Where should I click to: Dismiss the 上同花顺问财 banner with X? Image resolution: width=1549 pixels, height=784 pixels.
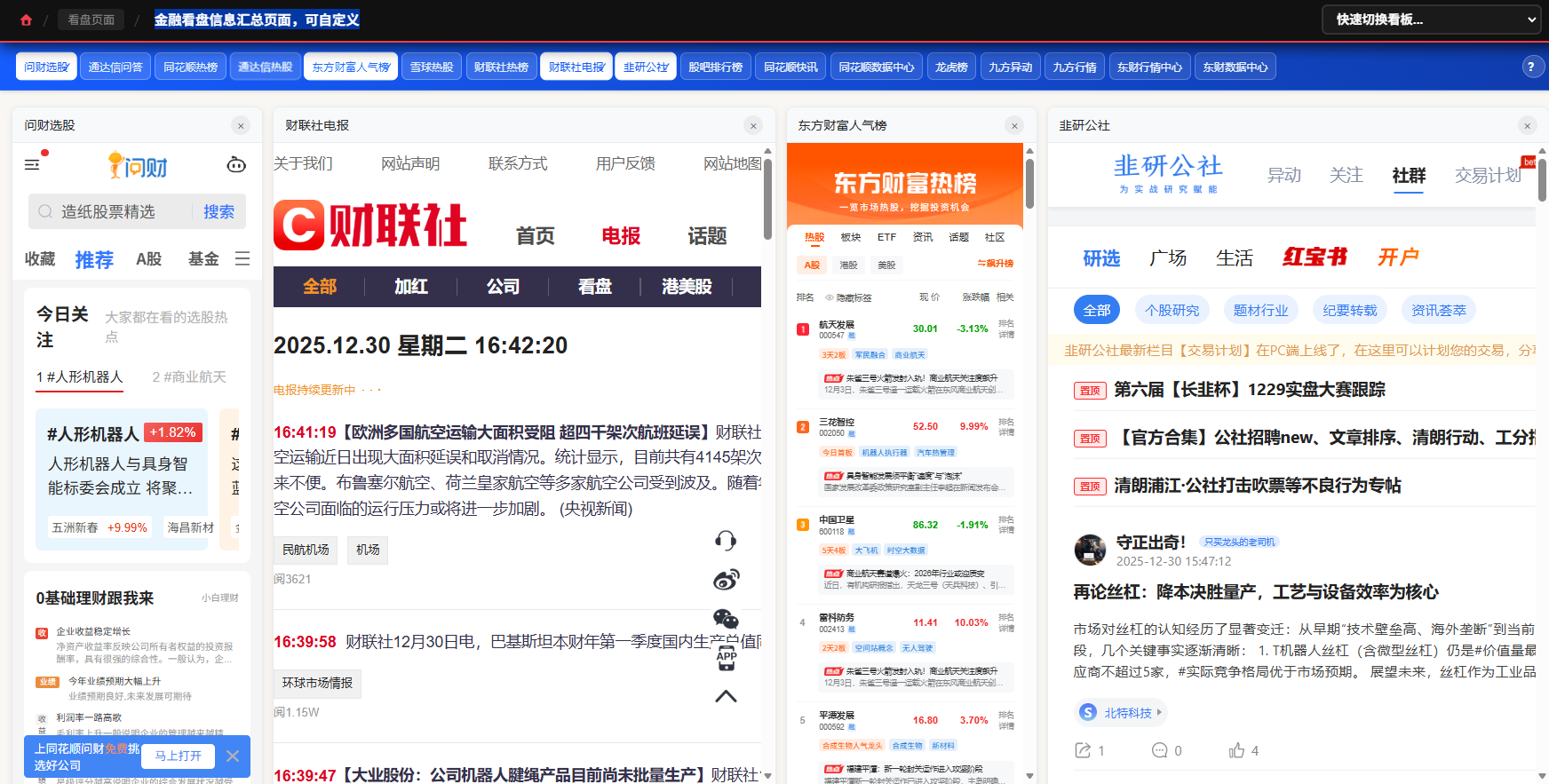pos(233,756)
